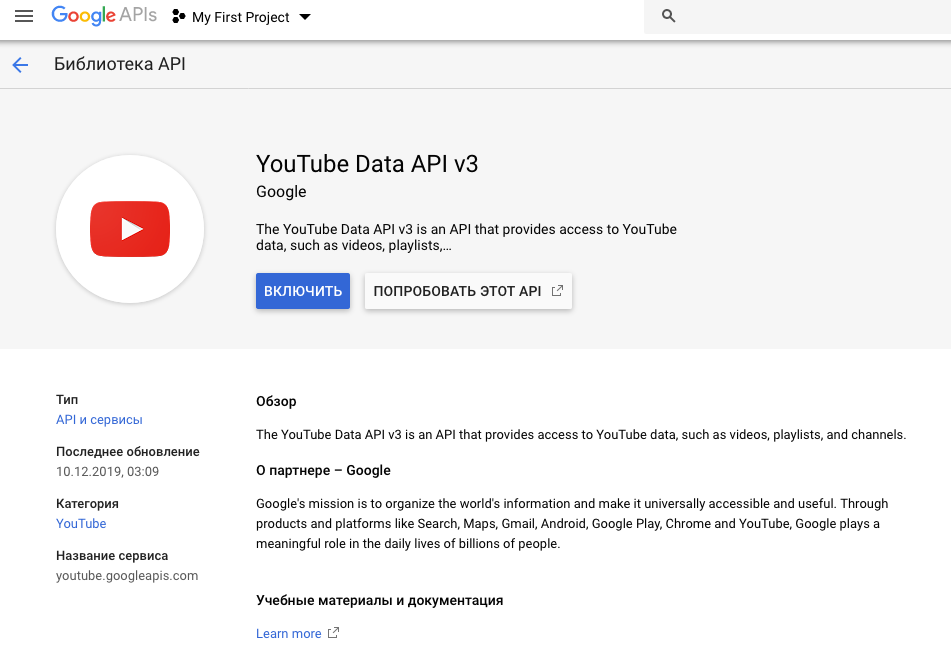
Task: Click the Библиотека API page title
Action: tap(119, 64)
